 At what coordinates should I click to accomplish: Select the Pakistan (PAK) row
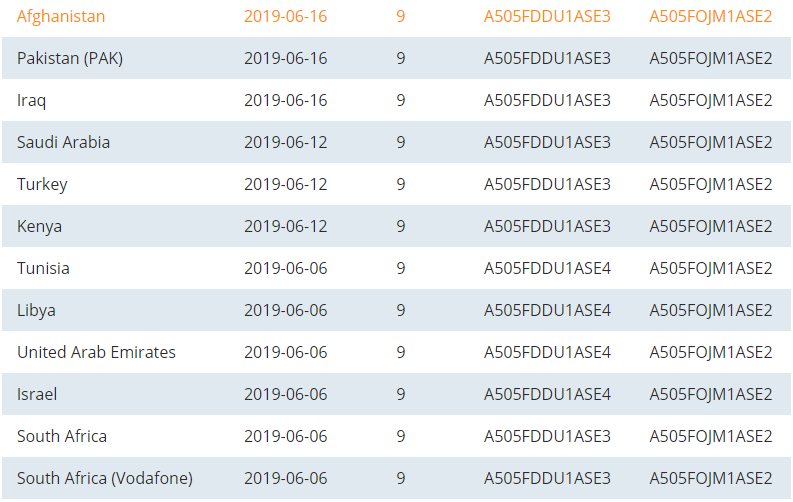396,58
